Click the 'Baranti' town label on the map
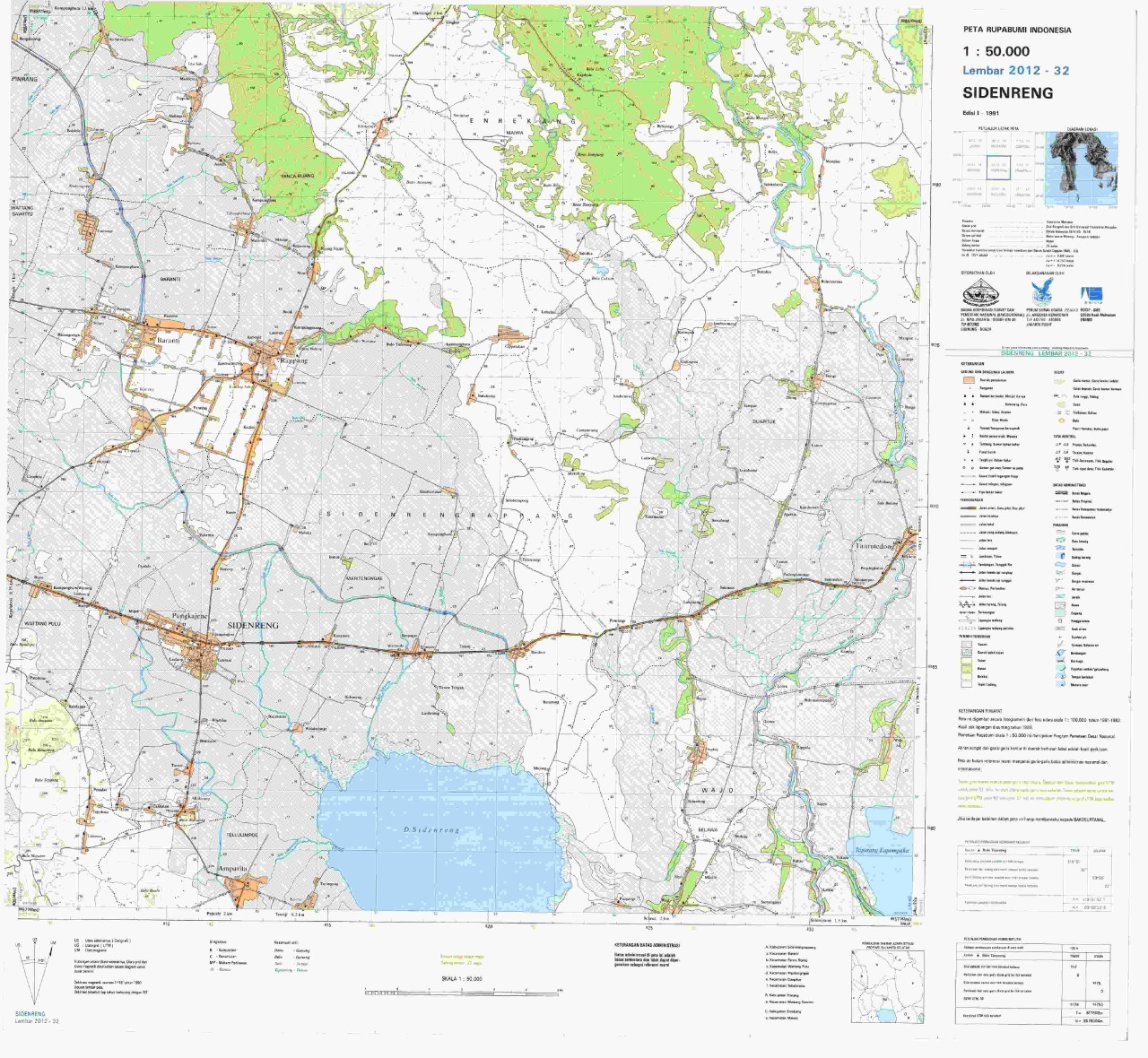This screenshot has height=1058, width=1148. click(169, 341)
